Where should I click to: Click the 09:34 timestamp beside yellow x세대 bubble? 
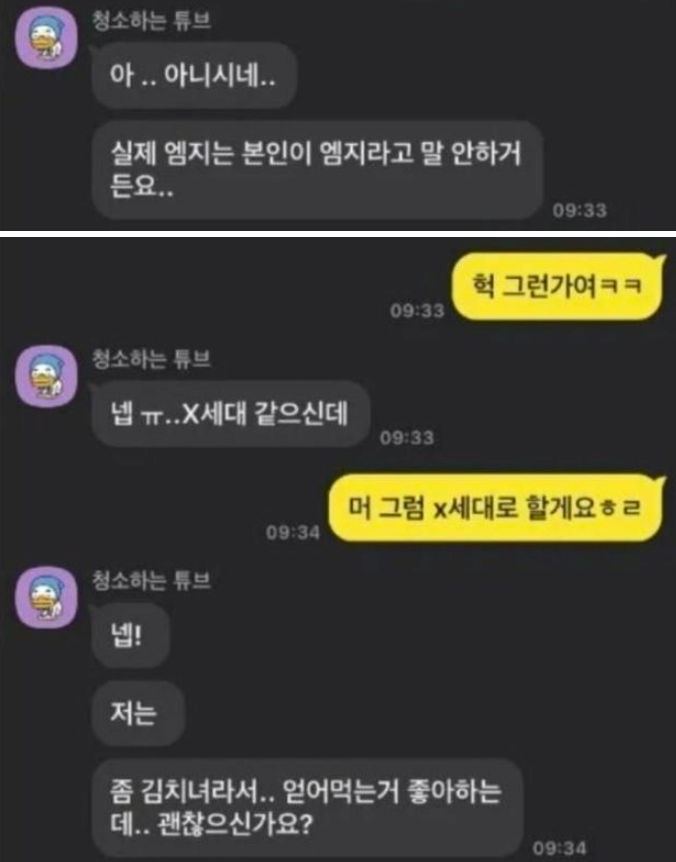click(x=293, y=532)
